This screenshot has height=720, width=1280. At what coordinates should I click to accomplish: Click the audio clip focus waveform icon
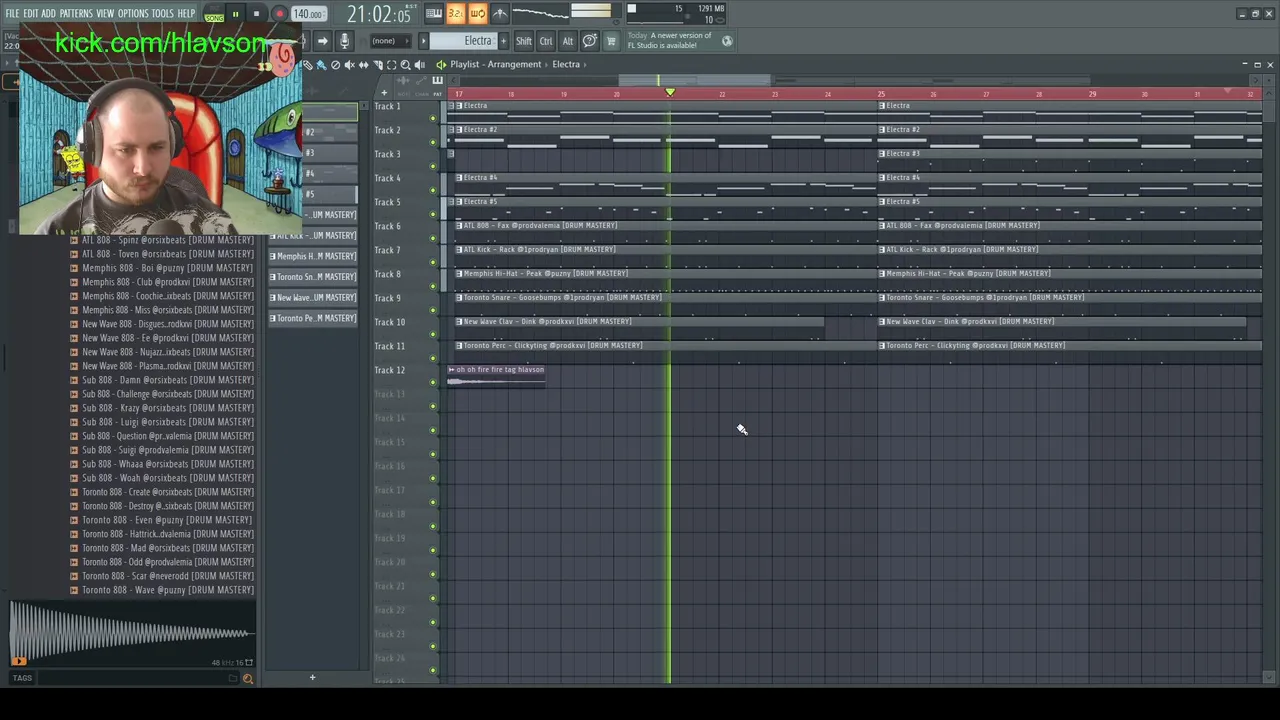403,80
